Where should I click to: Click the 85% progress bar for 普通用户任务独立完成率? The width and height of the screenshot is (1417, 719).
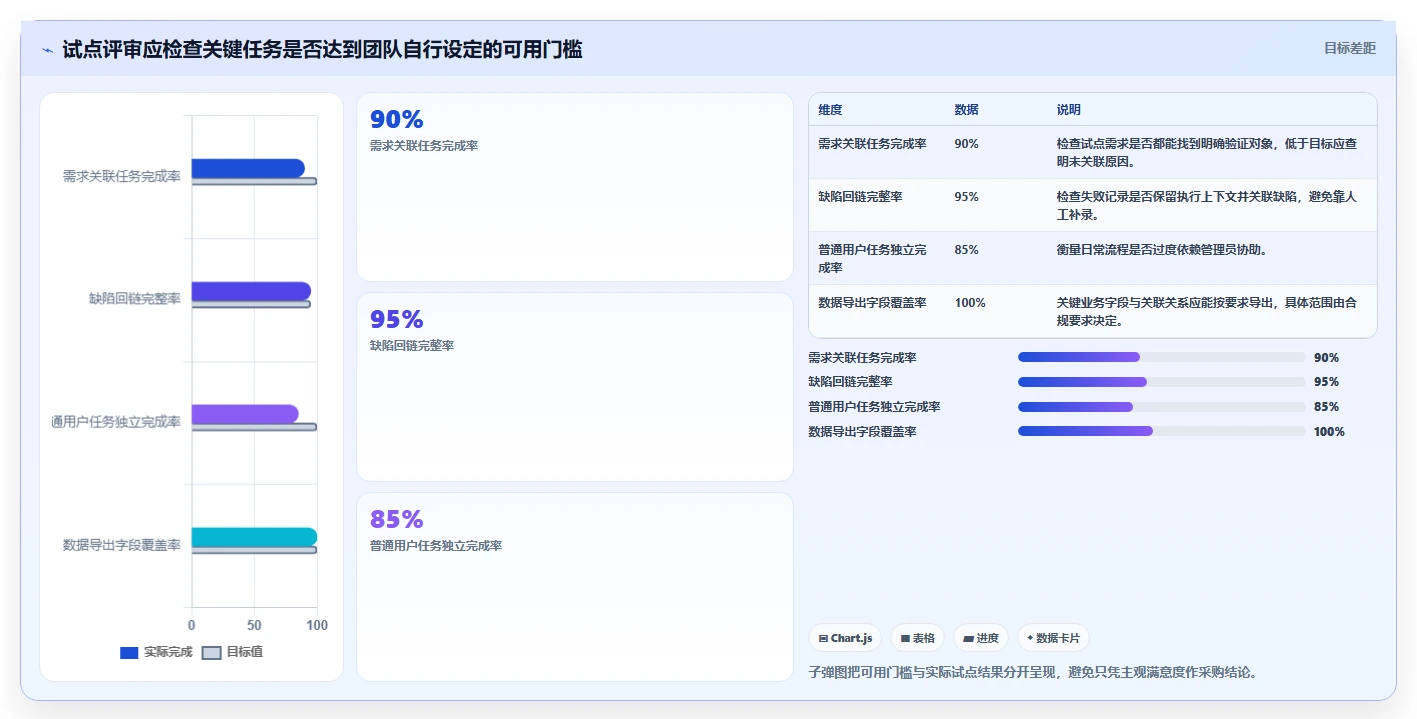click(x=1162, y=407)
